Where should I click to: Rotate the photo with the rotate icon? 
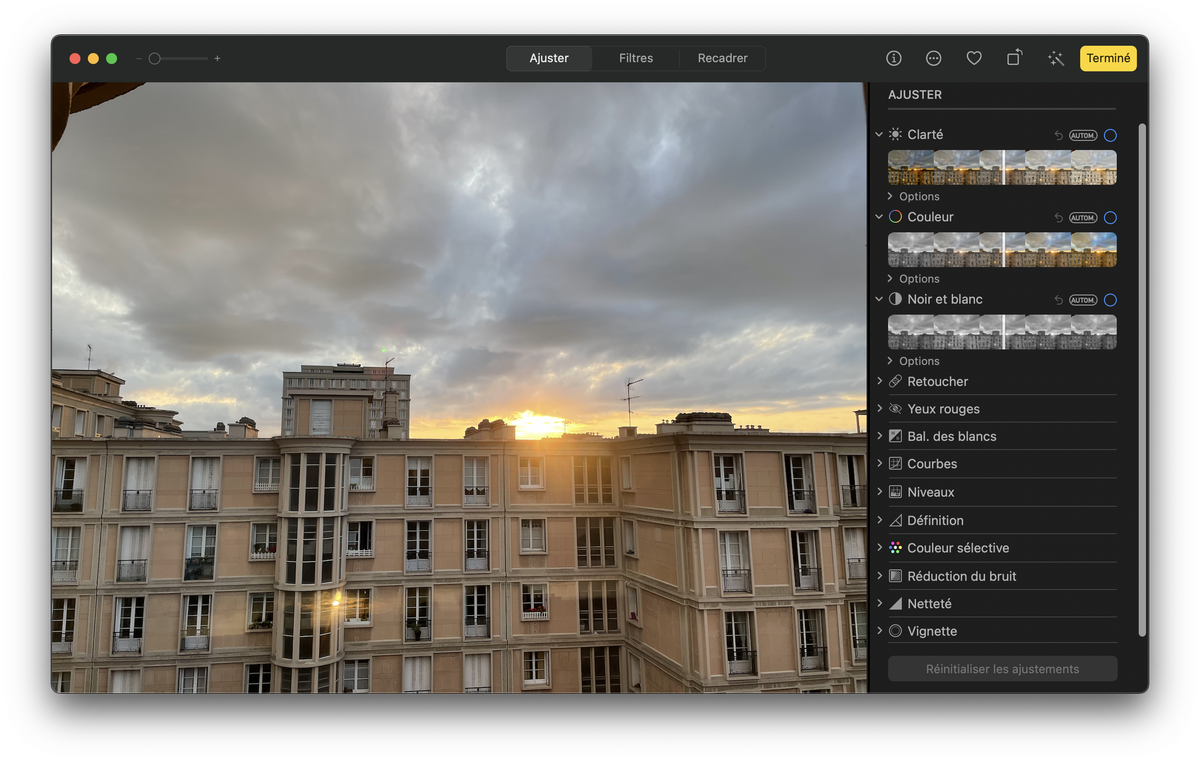(x=1014, y=58)
